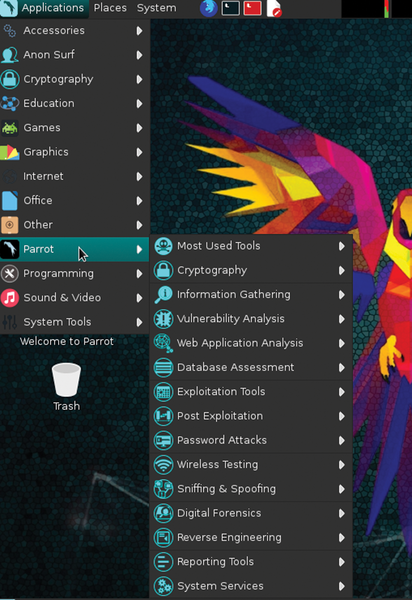Click the Cryptography padlock icon in Applications menu
This screenshot has width=412, height=600.
pos(10,79)
